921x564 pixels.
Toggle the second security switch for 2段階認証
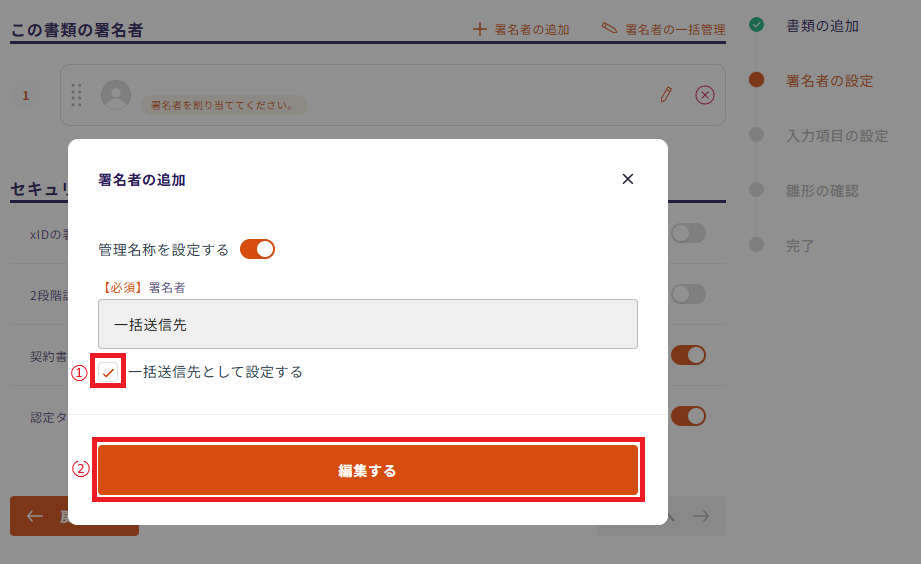(x=688, y=294)
